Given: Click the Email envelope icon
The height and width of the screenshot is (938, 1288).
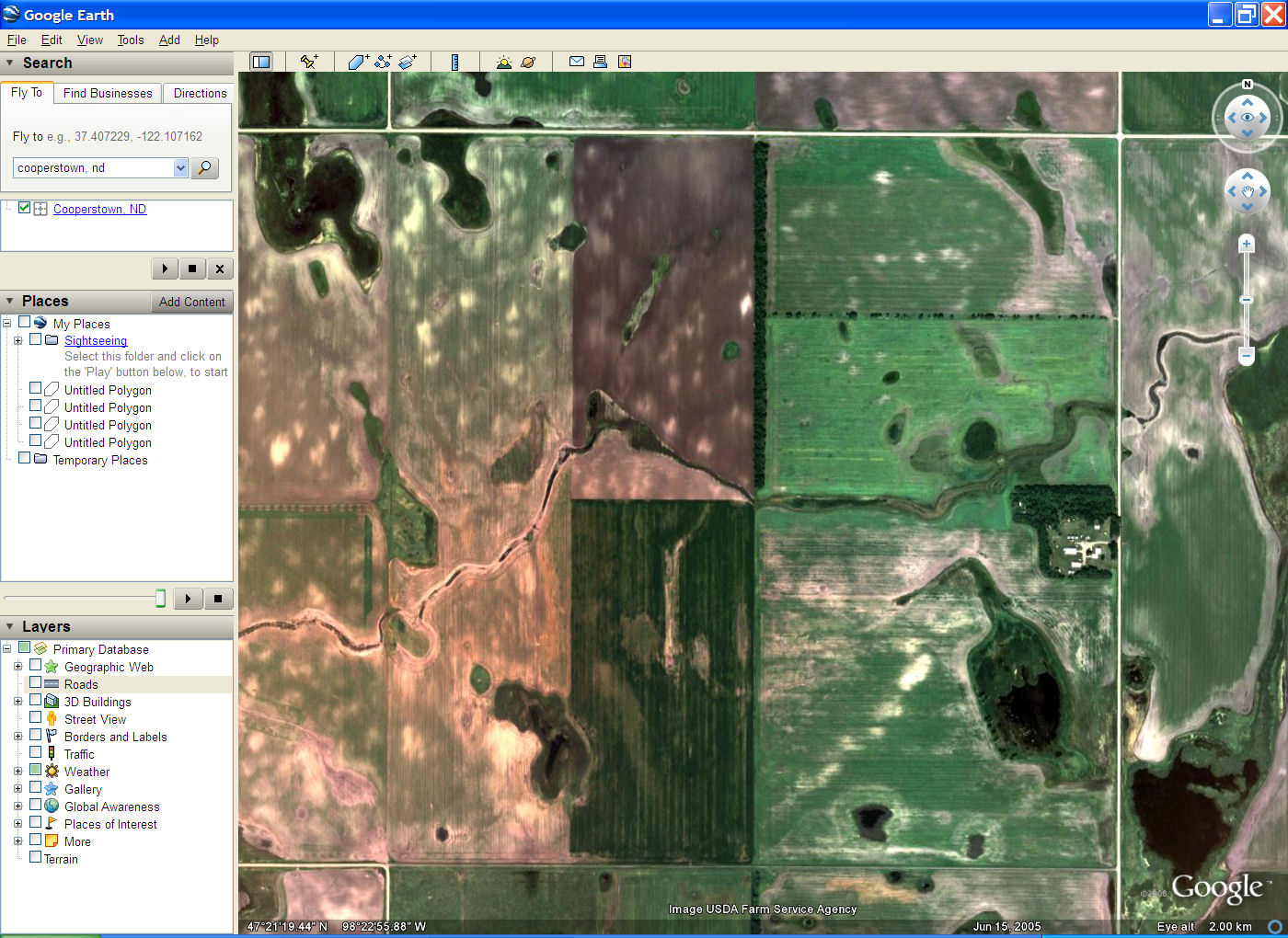Looking at the screenshot, I should tap(577, 62).
